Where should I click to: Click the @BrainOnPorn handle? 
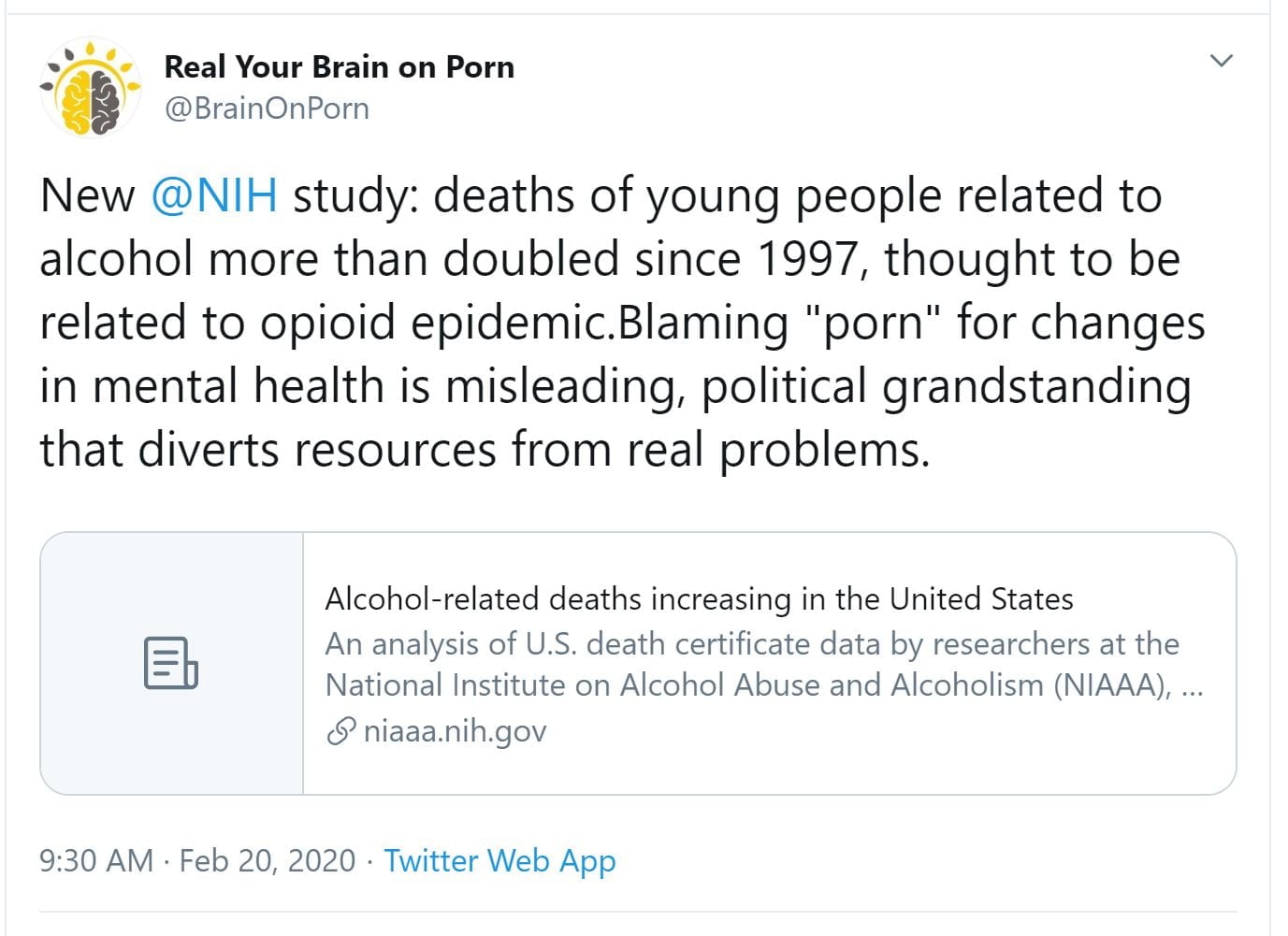click(x=267, y=108)
